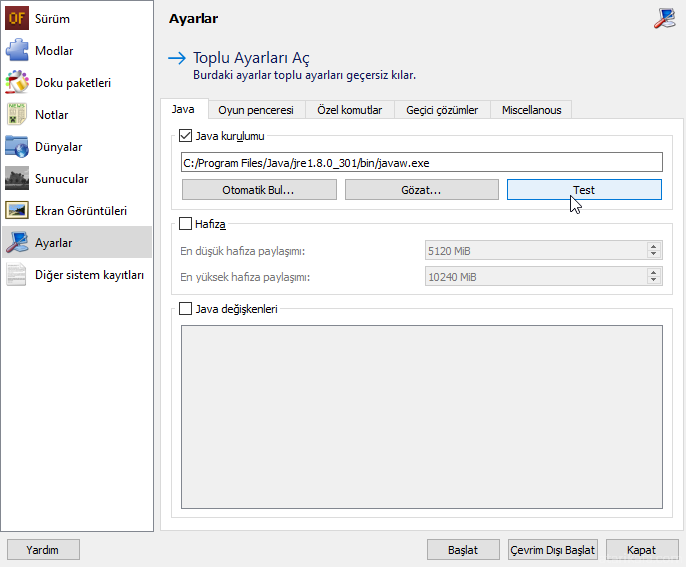Image resolution: width=686 pixels, height=567 pixels.
Task: Click the Kapat button
Action: tap(642, 550)
